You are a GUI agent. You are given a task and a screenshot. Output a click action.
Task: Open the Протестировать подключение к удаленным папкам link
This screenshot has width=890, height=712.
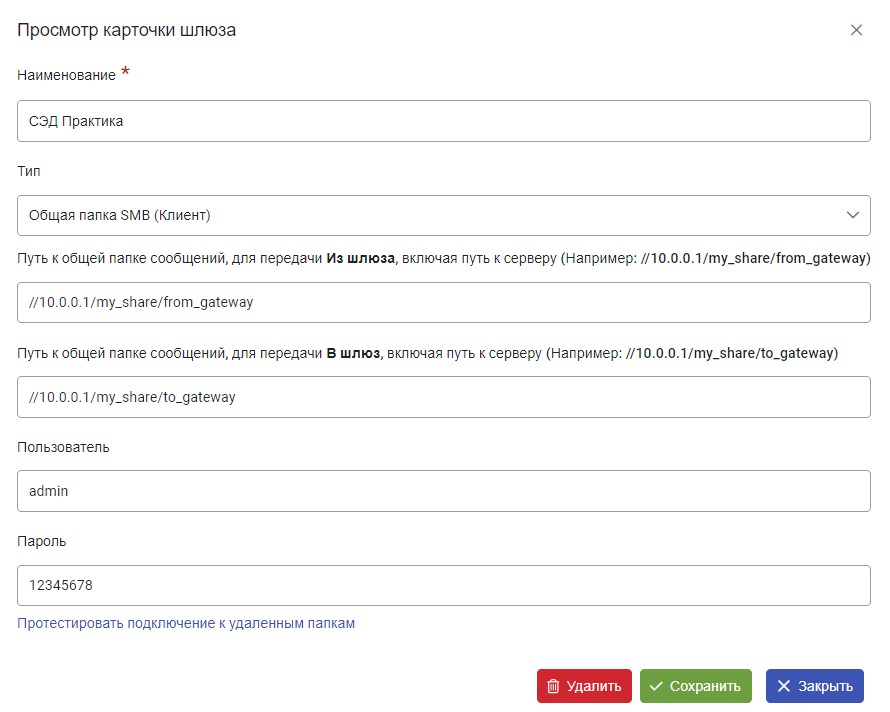click(x=186, y=623)
